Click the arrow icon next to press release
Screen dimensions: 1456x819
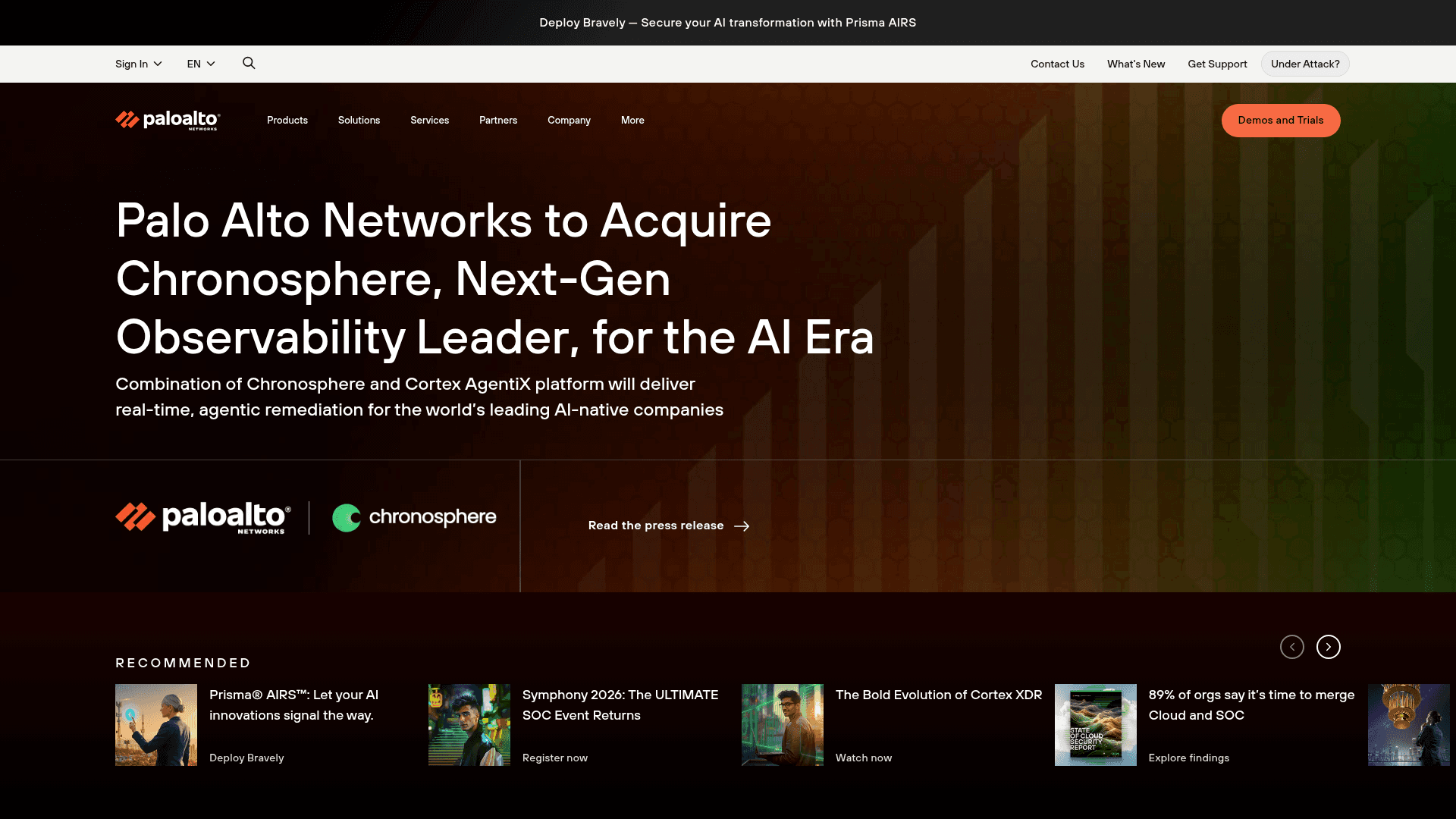click(742, 526)
